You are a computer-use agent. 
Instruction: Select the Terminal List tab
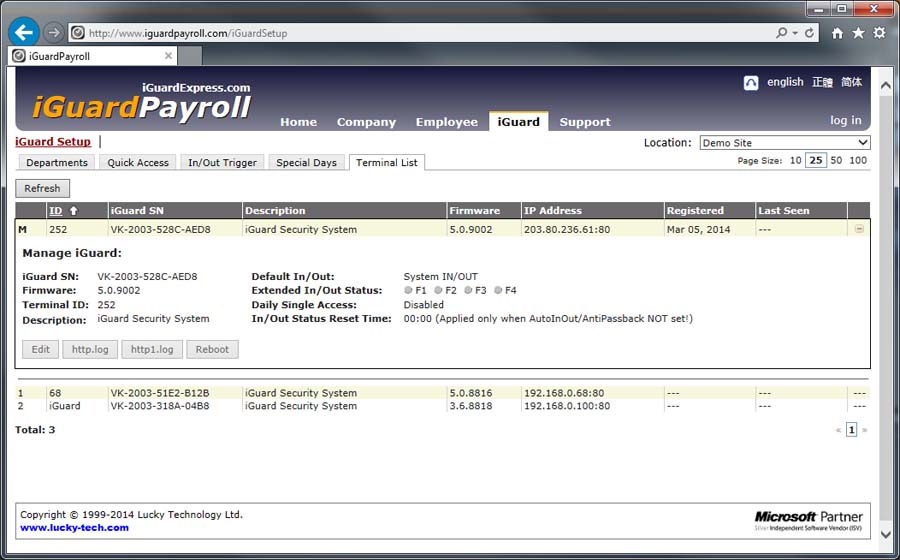click(x=387, y=162)
